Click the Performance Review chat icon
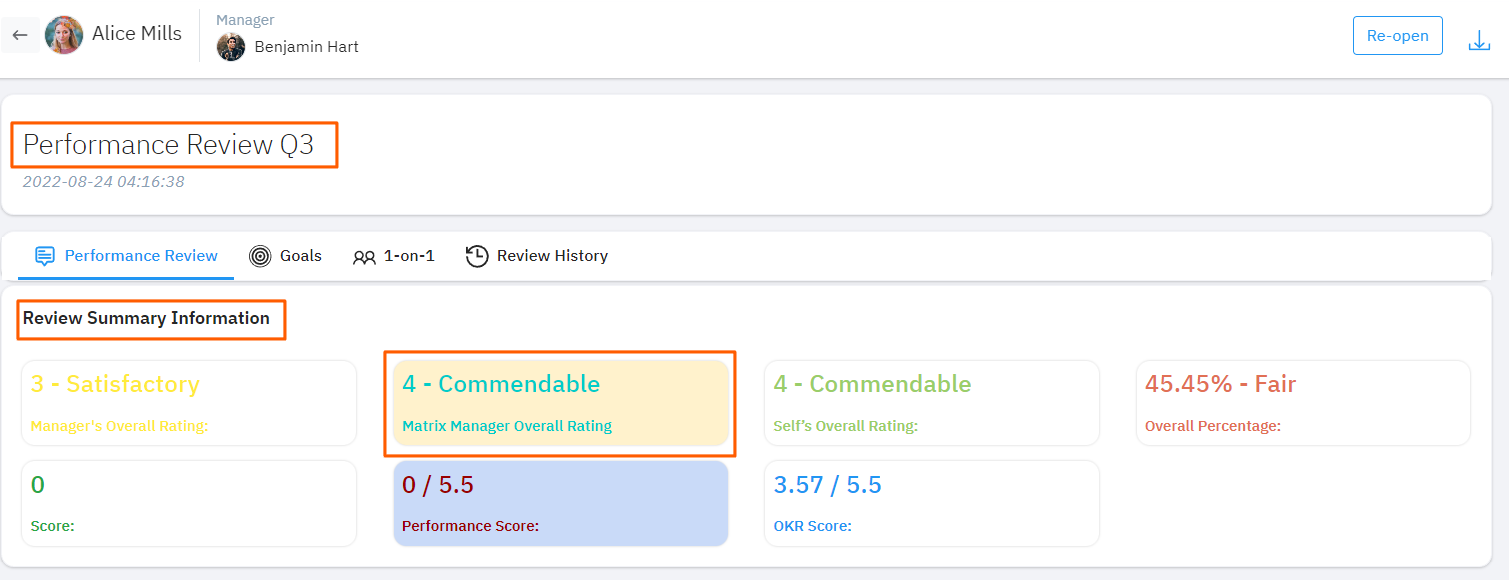 [x=45, y=256]
